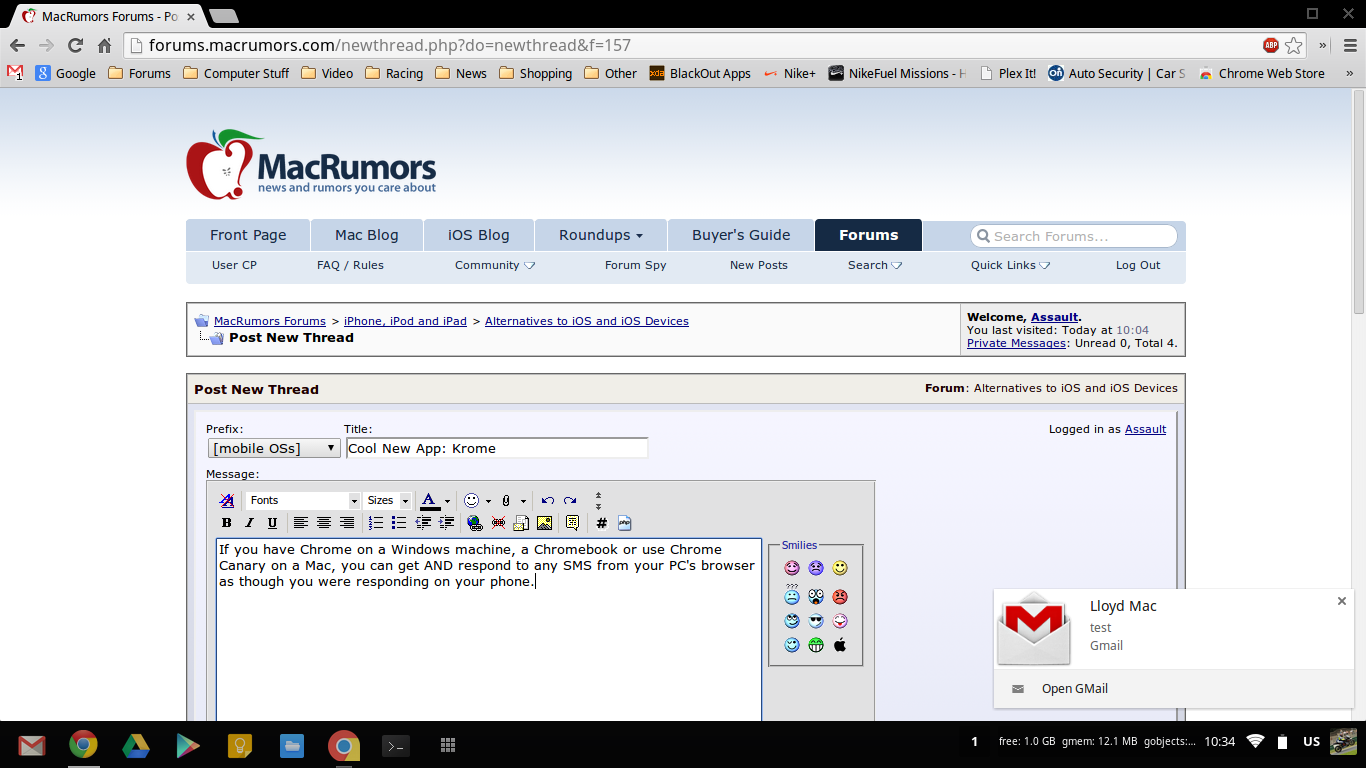Expand the Roundups navigation menu
The height and width of the screenshot is (768, 1366).
(600, 235)
